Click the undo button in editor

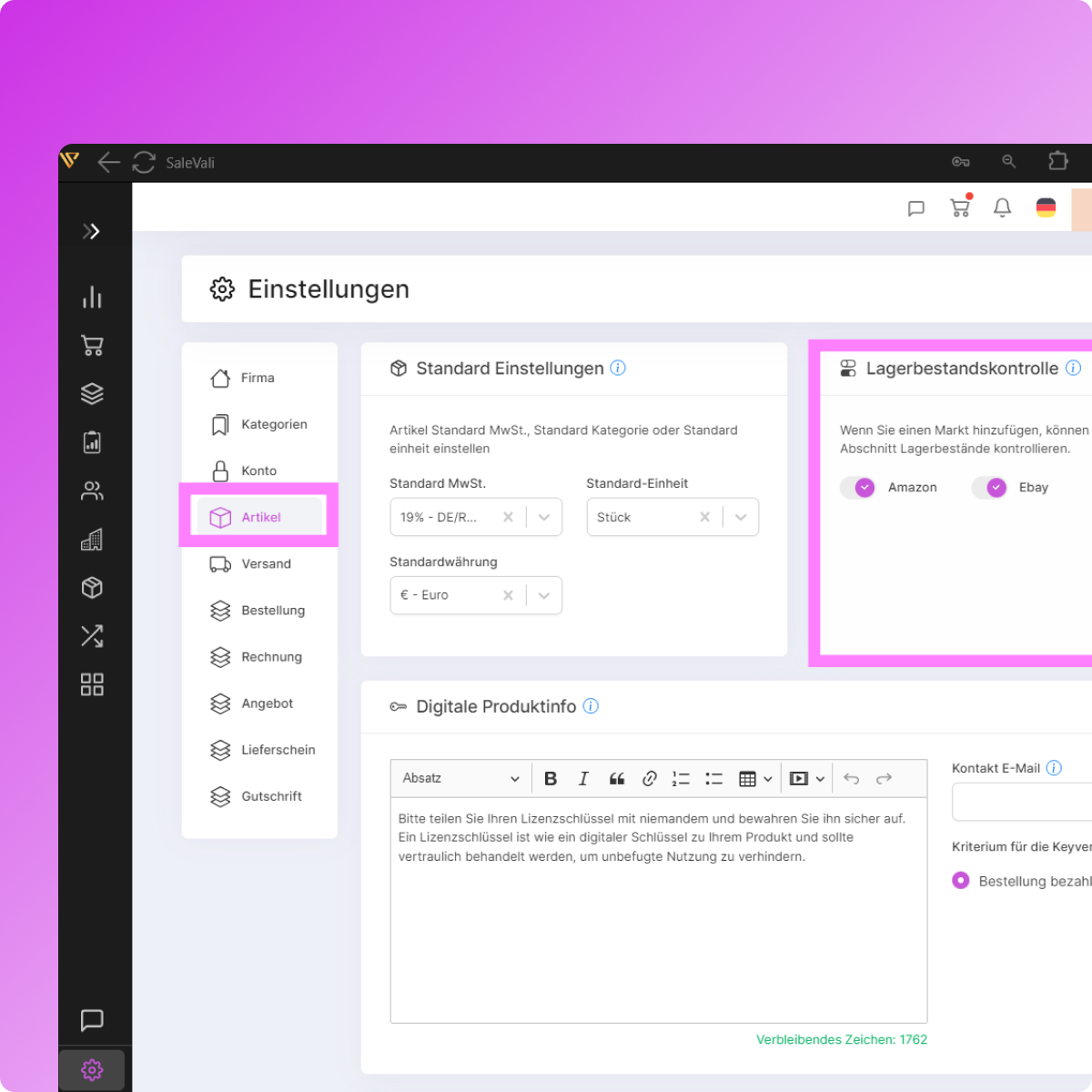(851, 779)
